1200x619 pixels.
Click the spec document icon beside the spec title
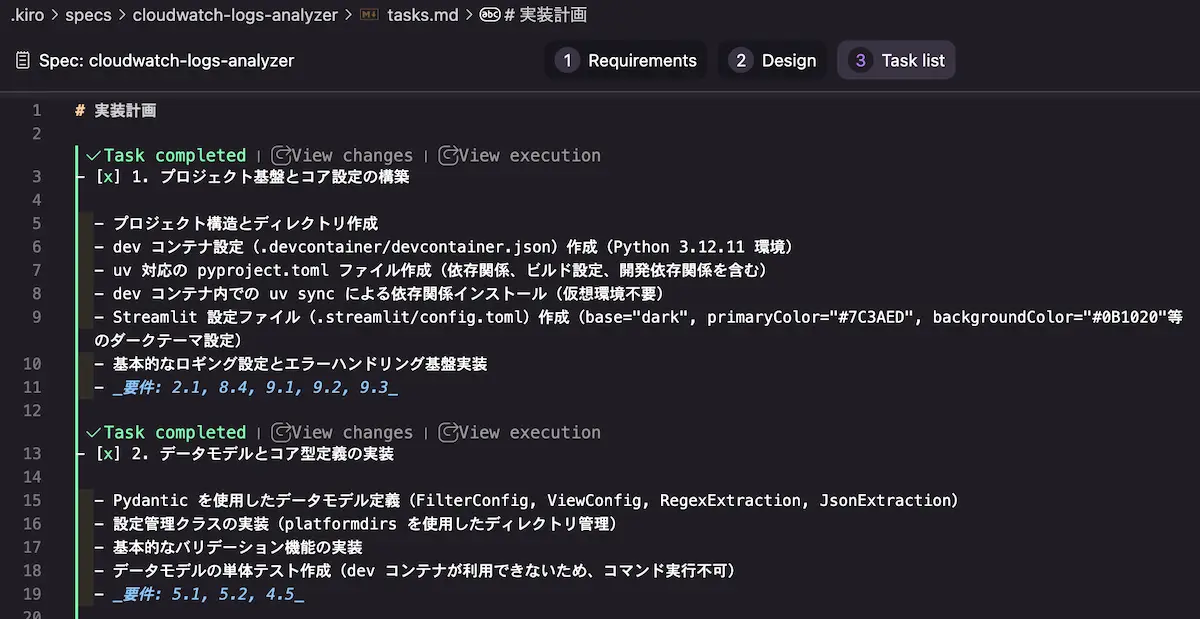point(23,61)
